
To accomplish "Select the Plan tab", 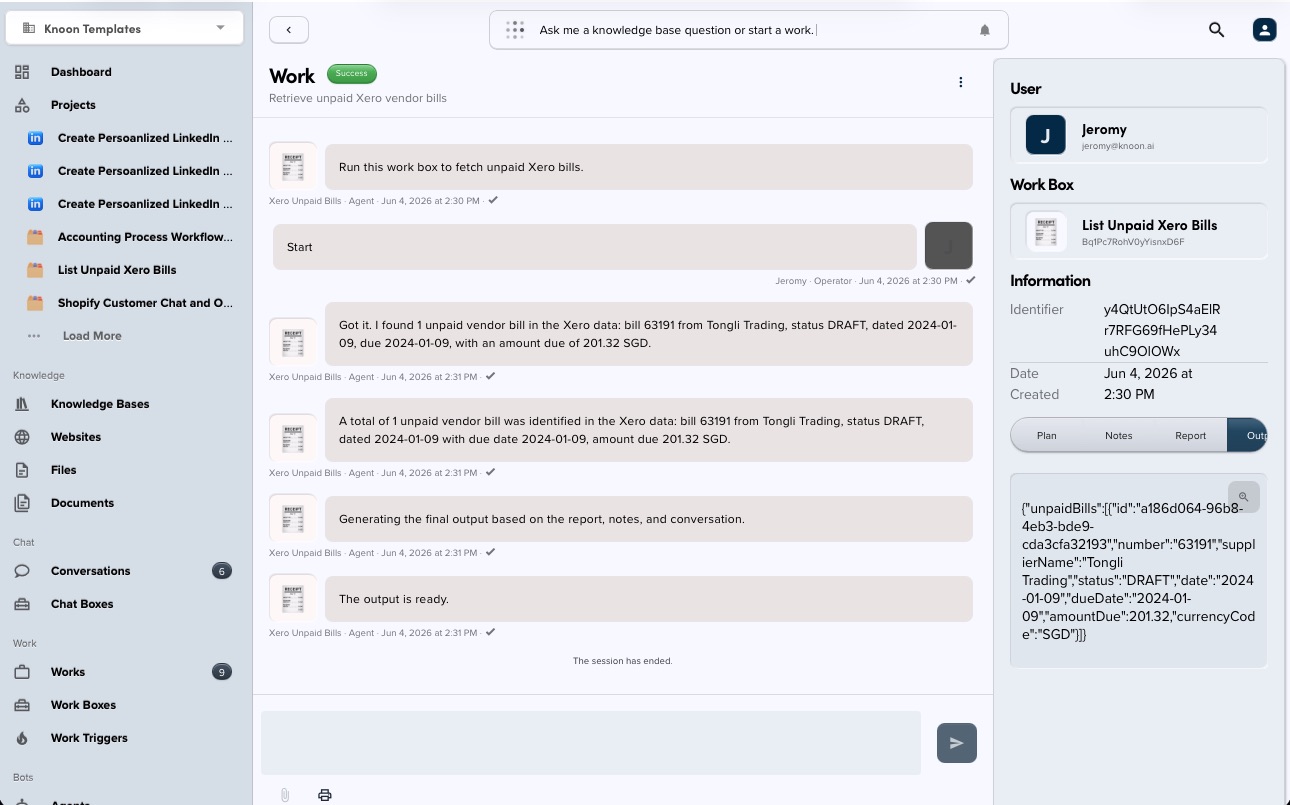I will coord(1047,436).
